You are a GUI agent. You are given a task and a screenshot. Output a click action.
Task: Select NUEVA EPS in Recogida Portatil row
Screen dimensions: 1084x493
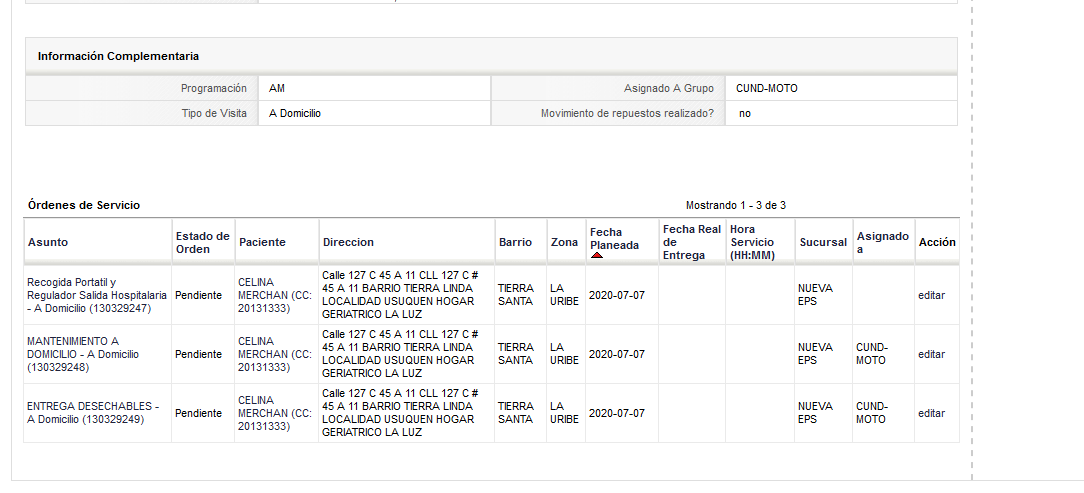pos(815,295)
